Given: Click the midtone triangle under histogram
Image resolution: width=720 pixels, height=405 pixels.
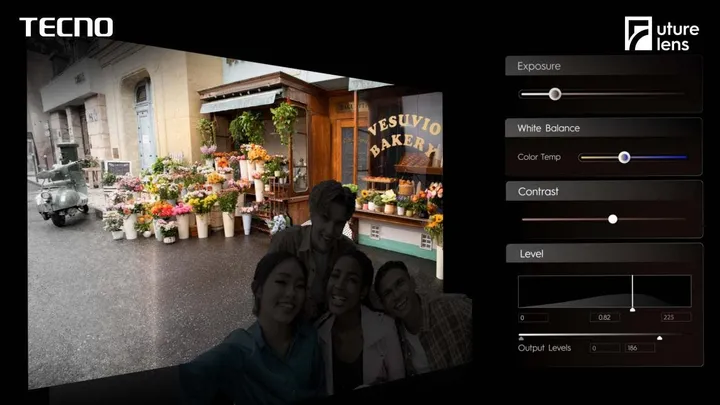Looking at the screenshot, I should click(632, 310).
